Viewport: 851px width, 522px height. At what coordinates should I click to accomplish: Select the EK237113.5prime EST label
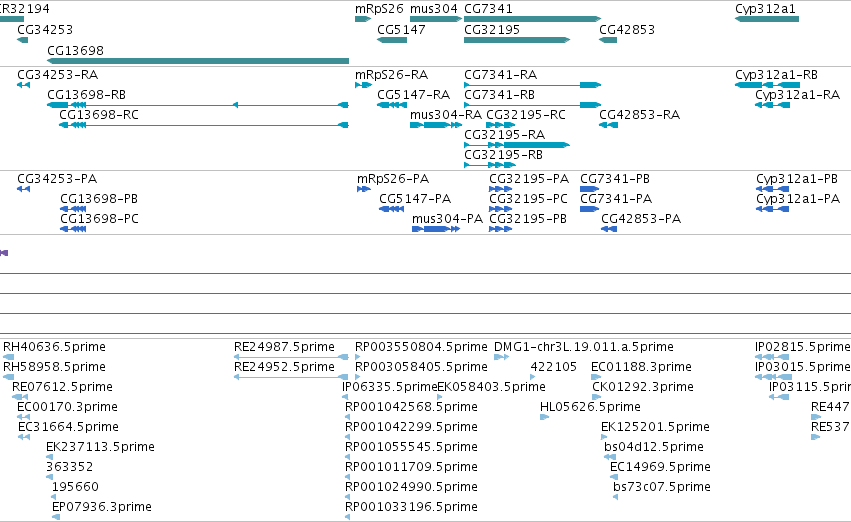(x=100, y=448)
